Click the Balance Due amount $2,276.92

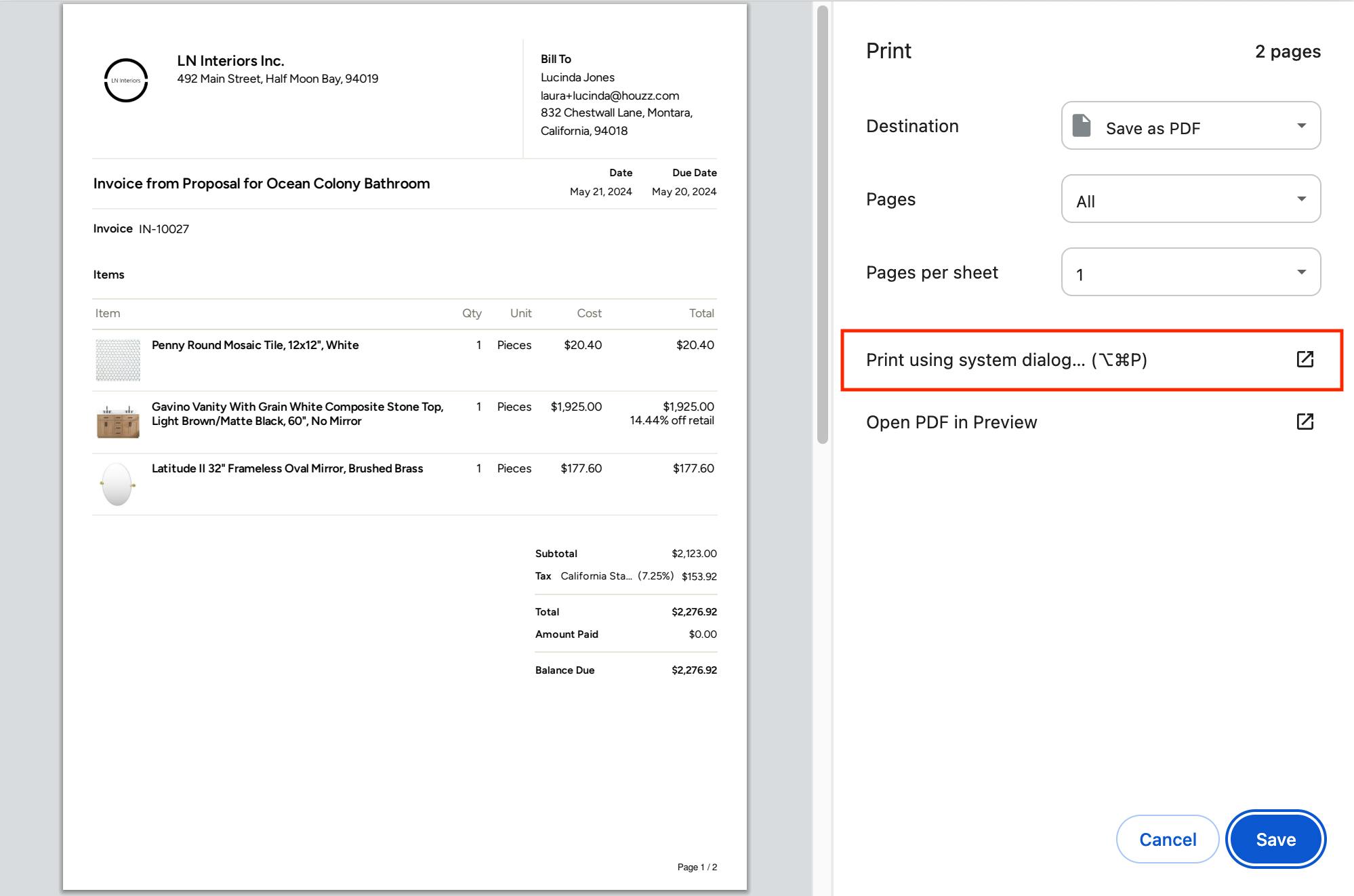(694, 670)
